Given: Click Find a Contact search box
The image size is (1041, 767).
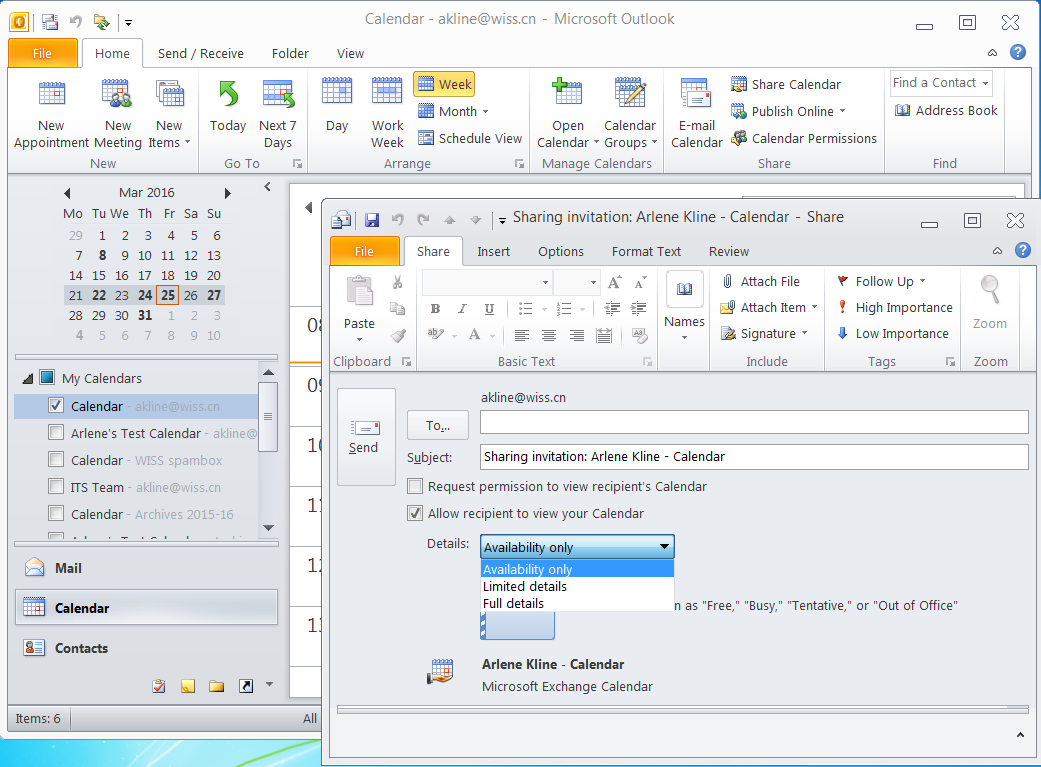Looking at the screenshot, I should click(x=941, y=83).
